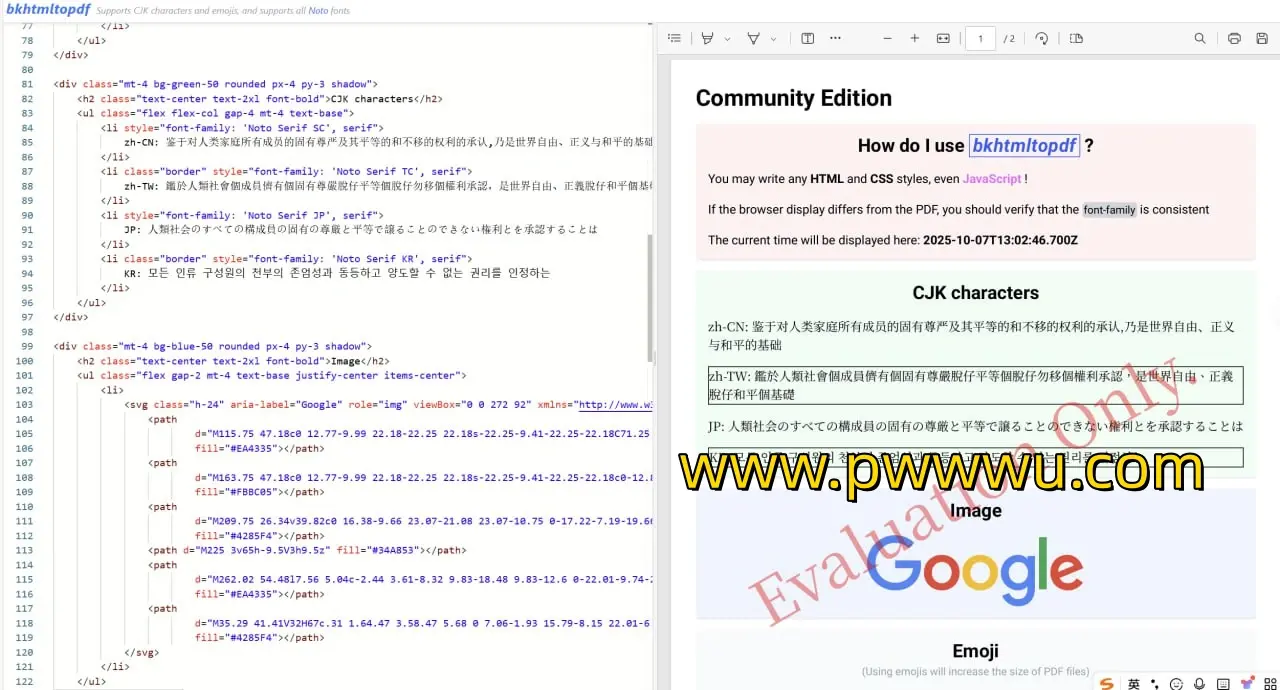Toggle the IME English/Chinese mode button
The width and height of the screenshot is (1280, 690).
click(x=1134, y=683)
